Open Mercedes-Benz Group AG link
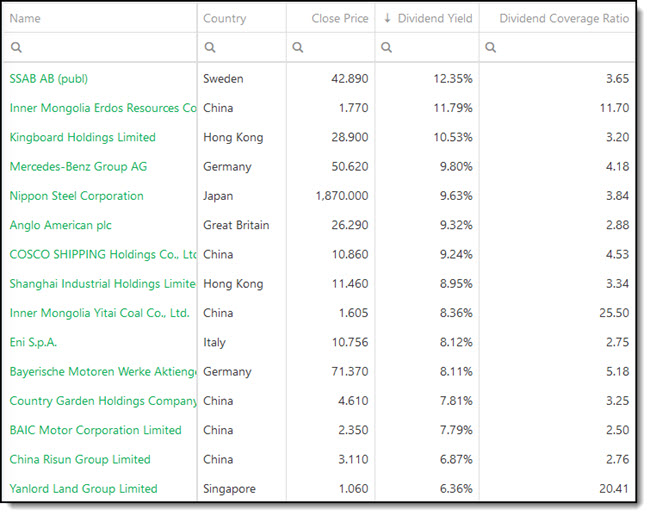Viewport: 650px width, 516px height. coord(78,167)
